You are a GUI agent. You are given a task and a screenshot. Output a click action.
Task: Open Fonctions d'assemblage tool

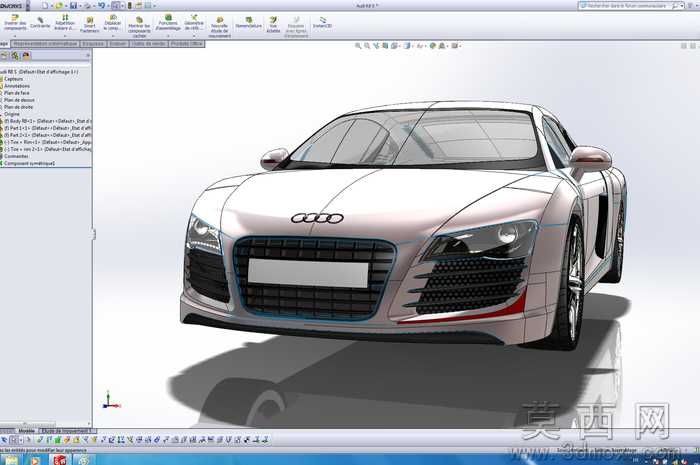click(x=168, y=22)
